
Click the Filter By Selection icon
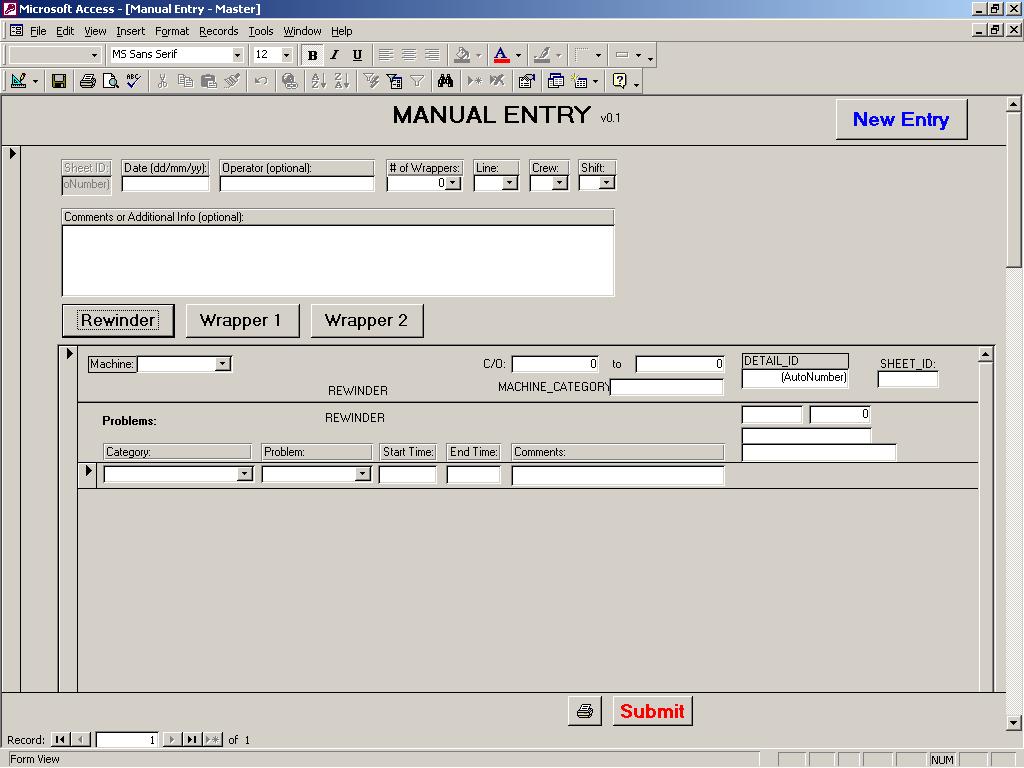click(x=371, y=81)
